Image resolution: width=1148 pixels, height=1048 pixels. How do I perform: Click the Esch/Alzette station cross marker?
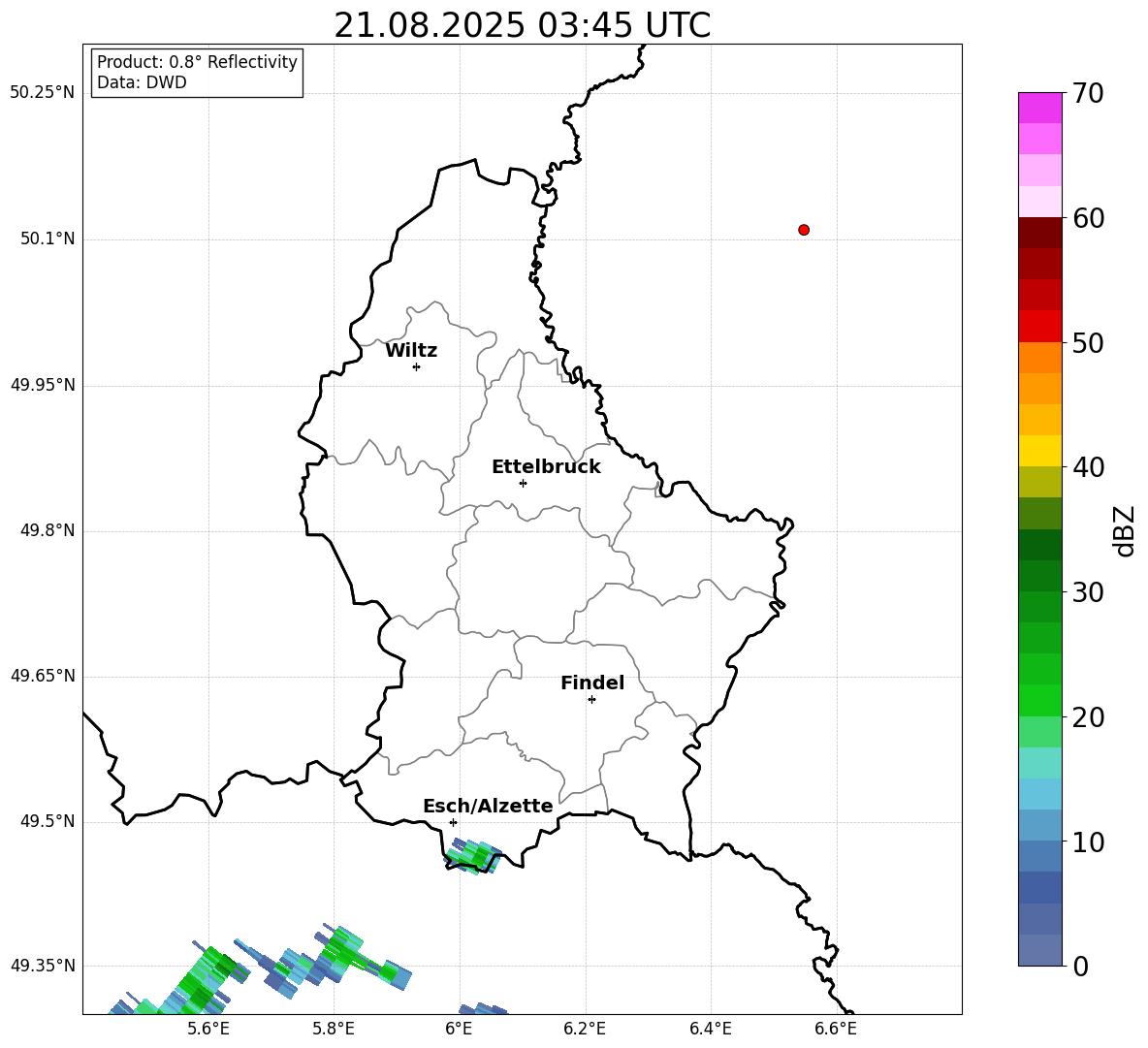[x=453, y=822]
